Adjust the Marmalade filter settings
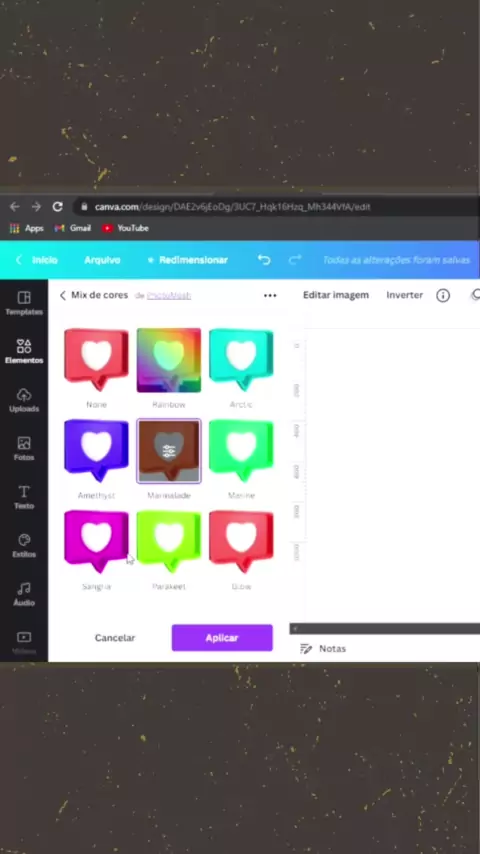This screenshot has height=854, width=480. click(169, 451)
